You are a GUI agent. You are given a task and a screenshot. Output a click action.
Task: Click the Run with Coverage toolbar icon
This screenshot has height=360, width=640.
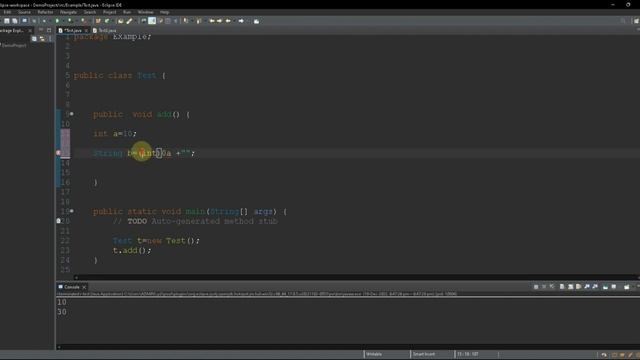69,21
